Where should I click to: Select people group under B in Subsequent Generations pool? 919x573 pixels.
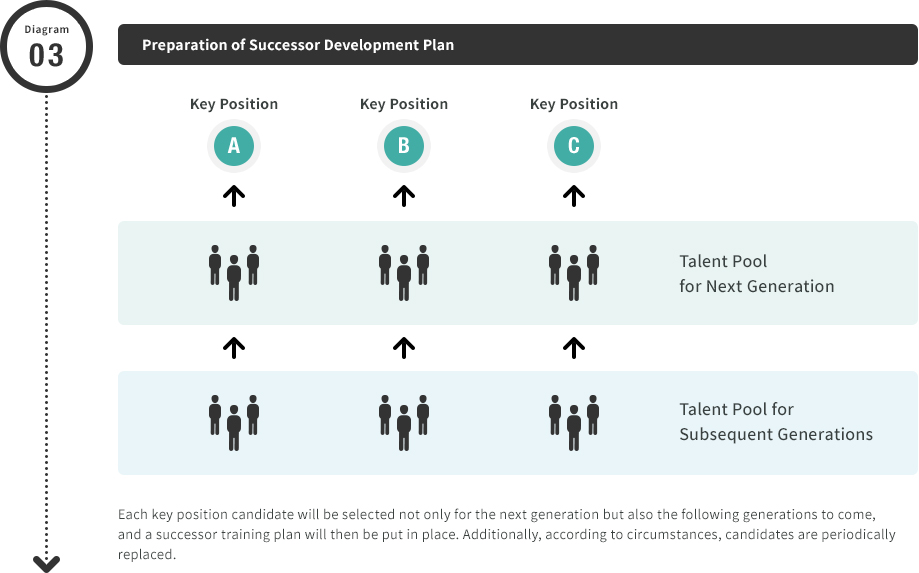(x=404, y=422)
